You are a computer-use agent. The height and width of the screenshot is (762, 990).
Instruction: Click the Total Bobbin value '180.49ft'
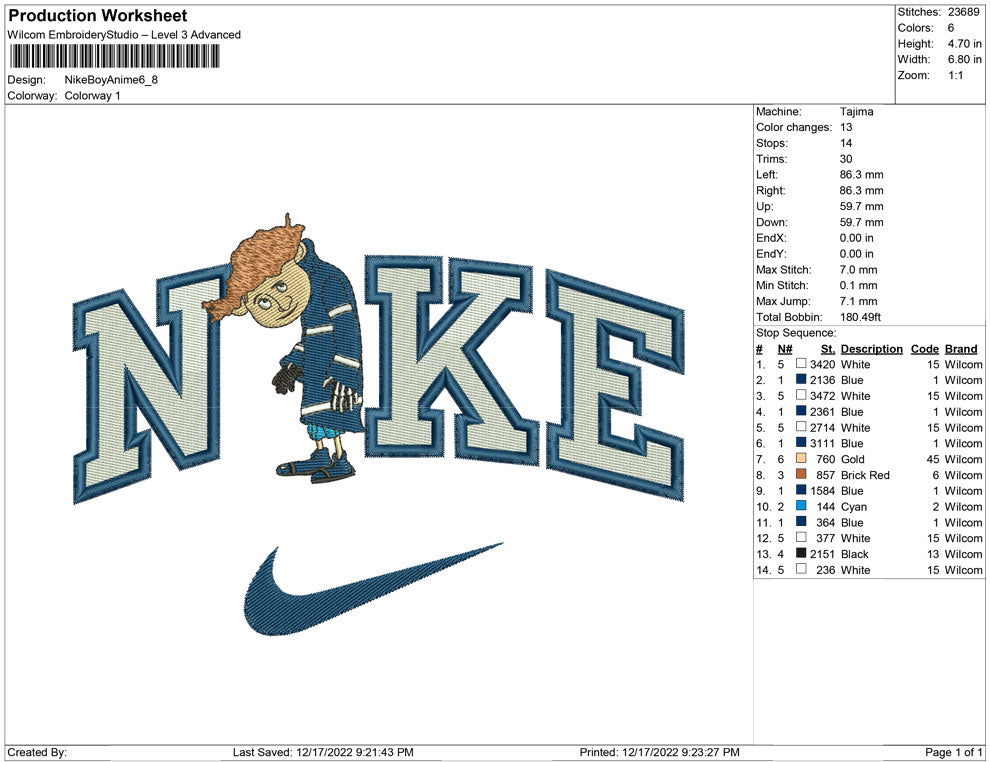860,317
